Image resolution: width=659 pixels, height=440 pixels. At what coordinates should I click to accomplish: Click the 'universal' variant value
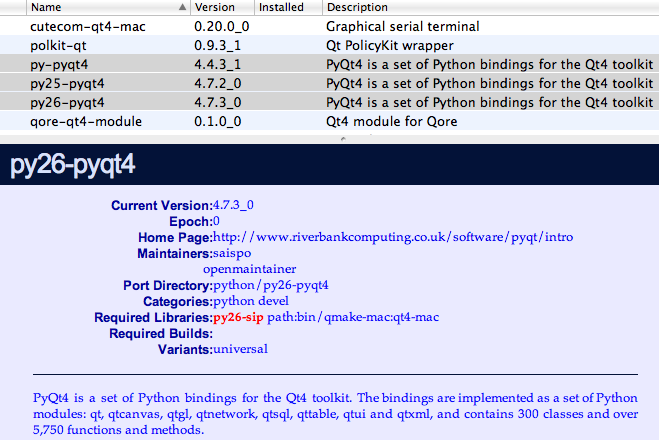[240, 349]
